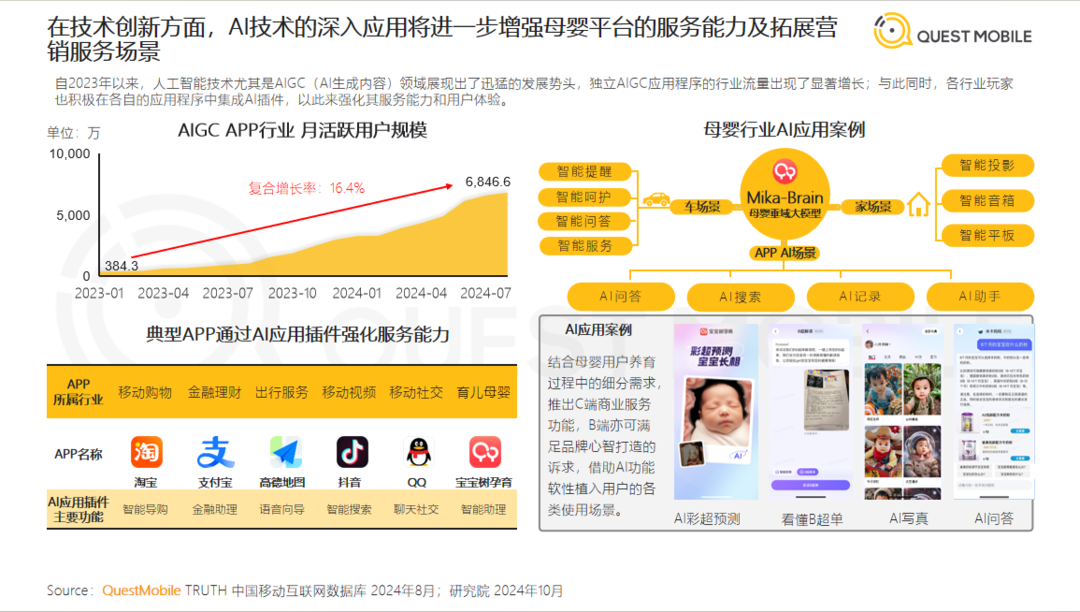The image size is (1080, 612).
Task: Click the APP AI场景 label
Action: [x=785, y=253]
